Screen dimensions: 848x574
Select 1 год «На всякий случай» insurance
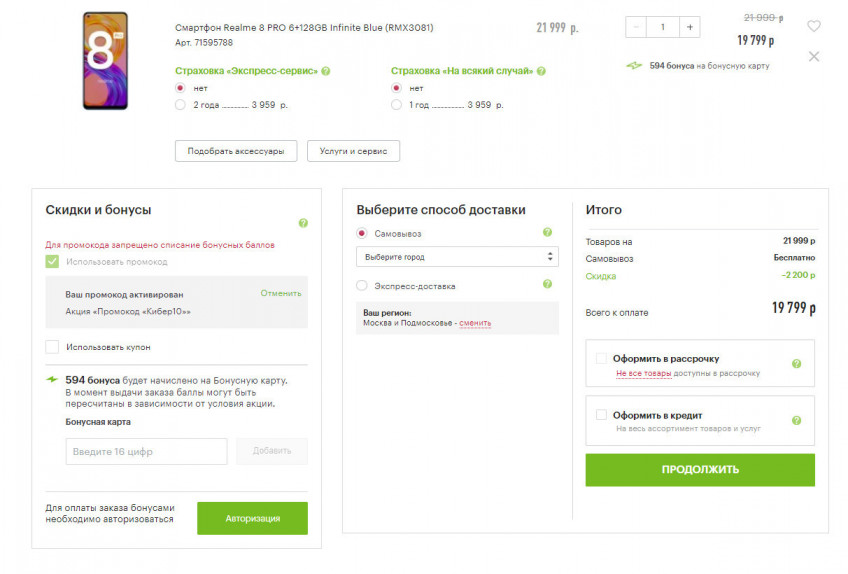tap(397, 104)
